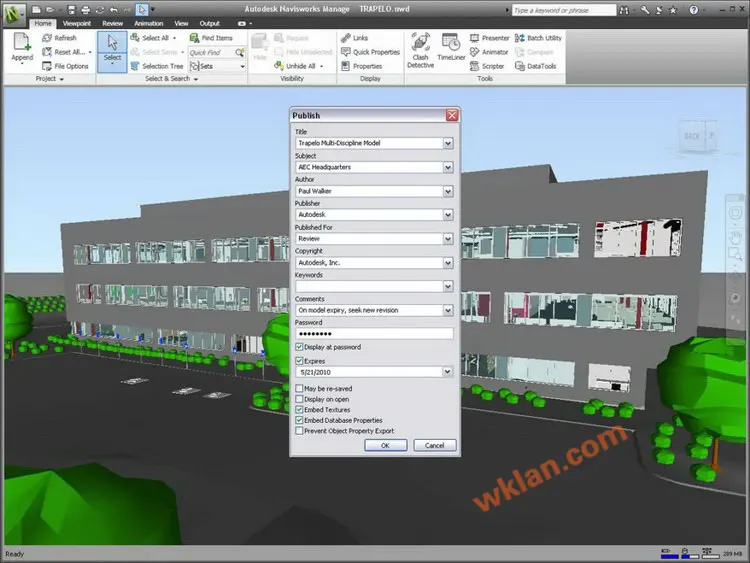Image resolution: width=750 pixels, height=563 pixels.
Task: Switch to the View tab
Action: 181,23
